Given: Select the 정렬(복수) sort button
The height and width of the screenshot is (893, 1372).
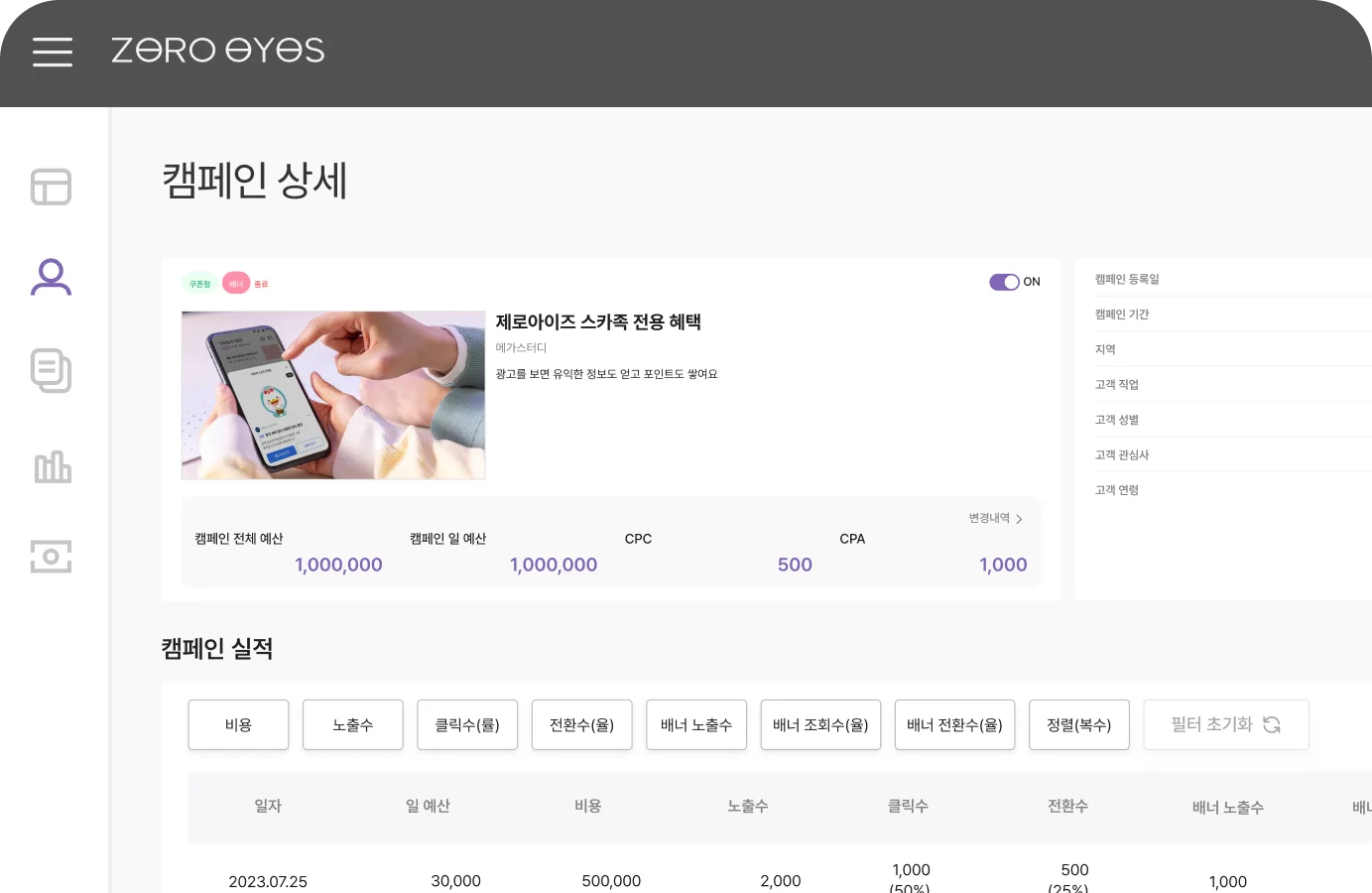Looking at the screenshot, I should pyautogui.click(x=1079, y=725).
